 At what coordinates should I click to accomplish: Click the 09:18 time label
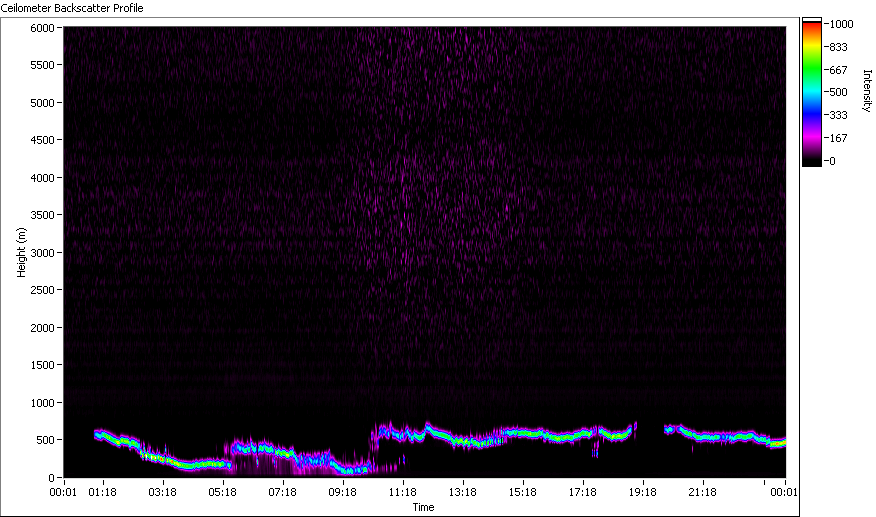(x=342, y=492)
